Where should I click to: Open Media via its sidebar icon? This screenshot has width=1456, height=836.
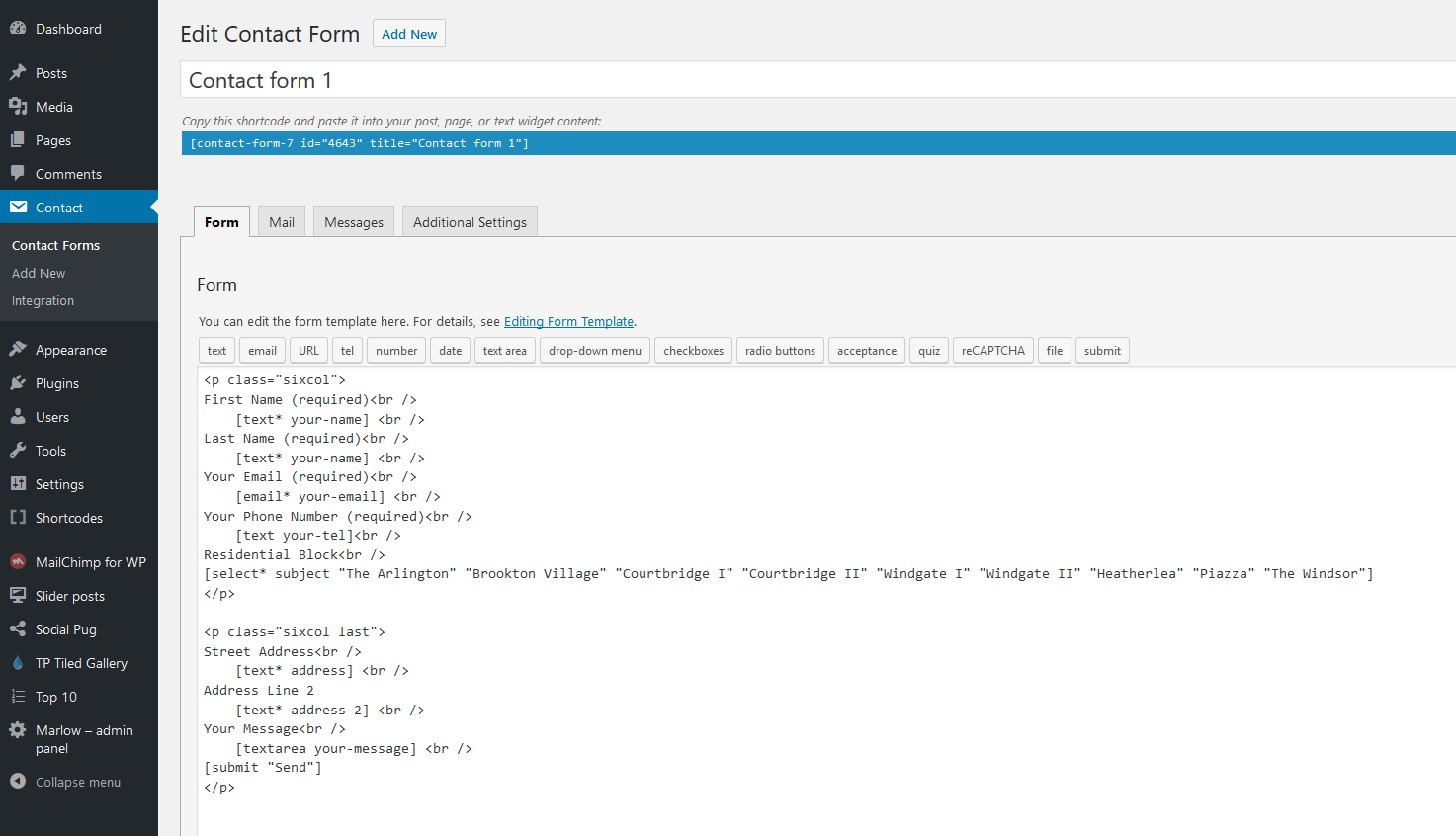[x=18, y=107]
